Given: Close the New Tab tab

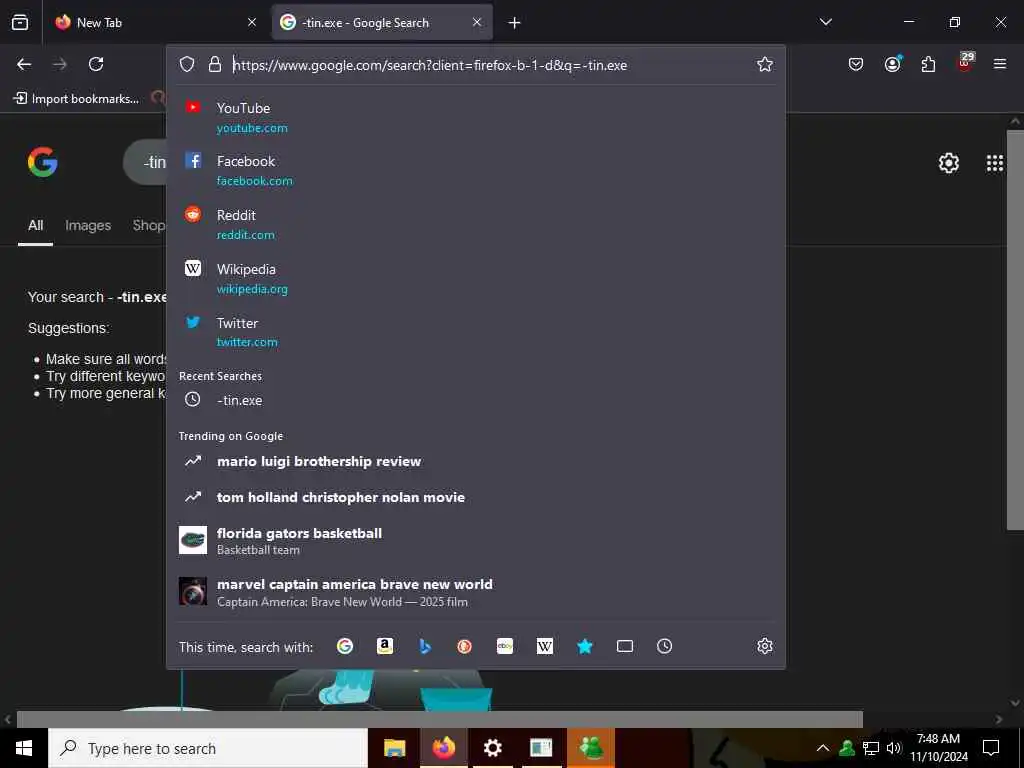Looking at the screenshot, I should [x=252, y=22].
